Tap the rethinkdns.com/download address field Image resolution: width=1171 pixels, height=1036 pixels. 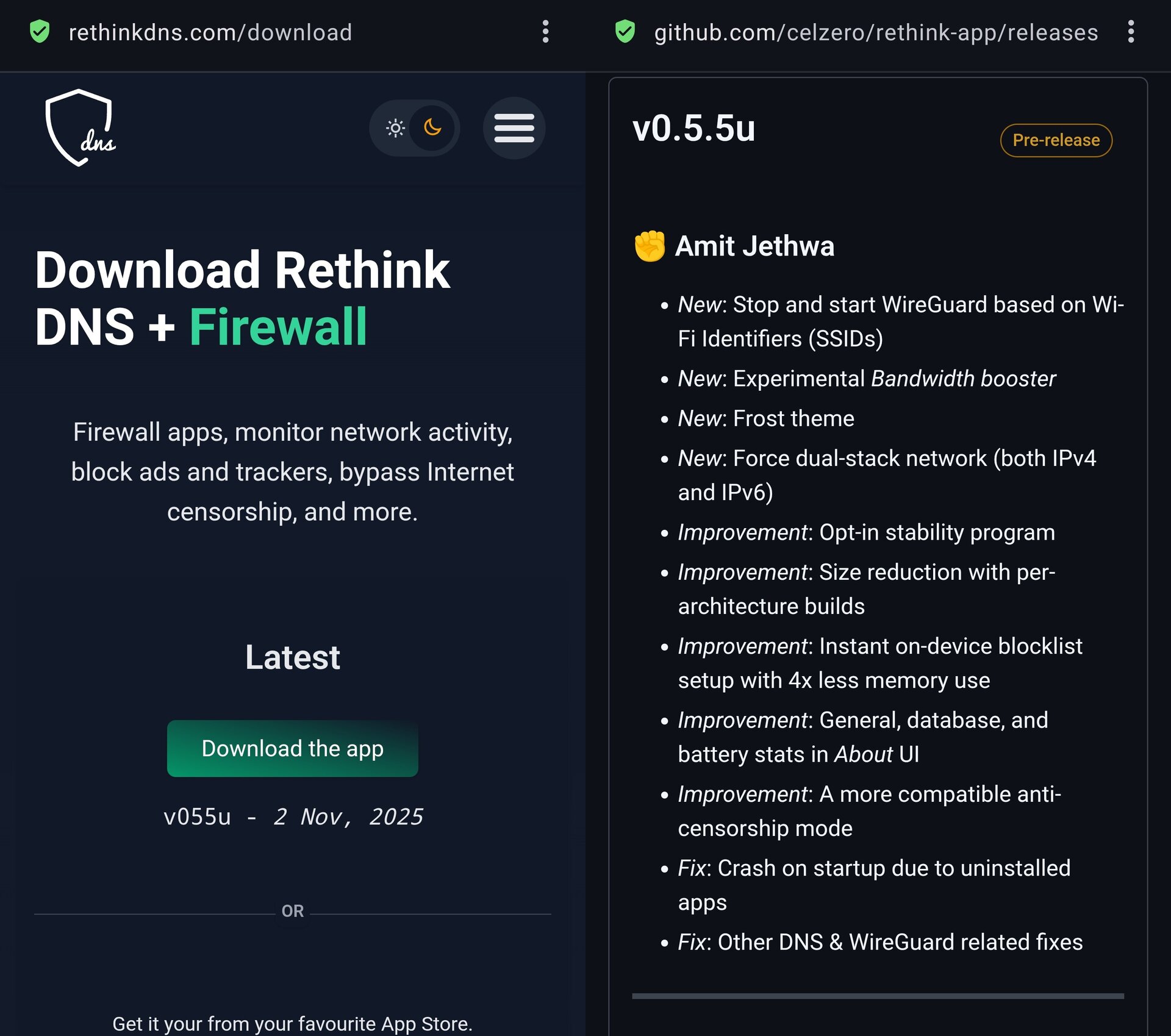(210, 32)
